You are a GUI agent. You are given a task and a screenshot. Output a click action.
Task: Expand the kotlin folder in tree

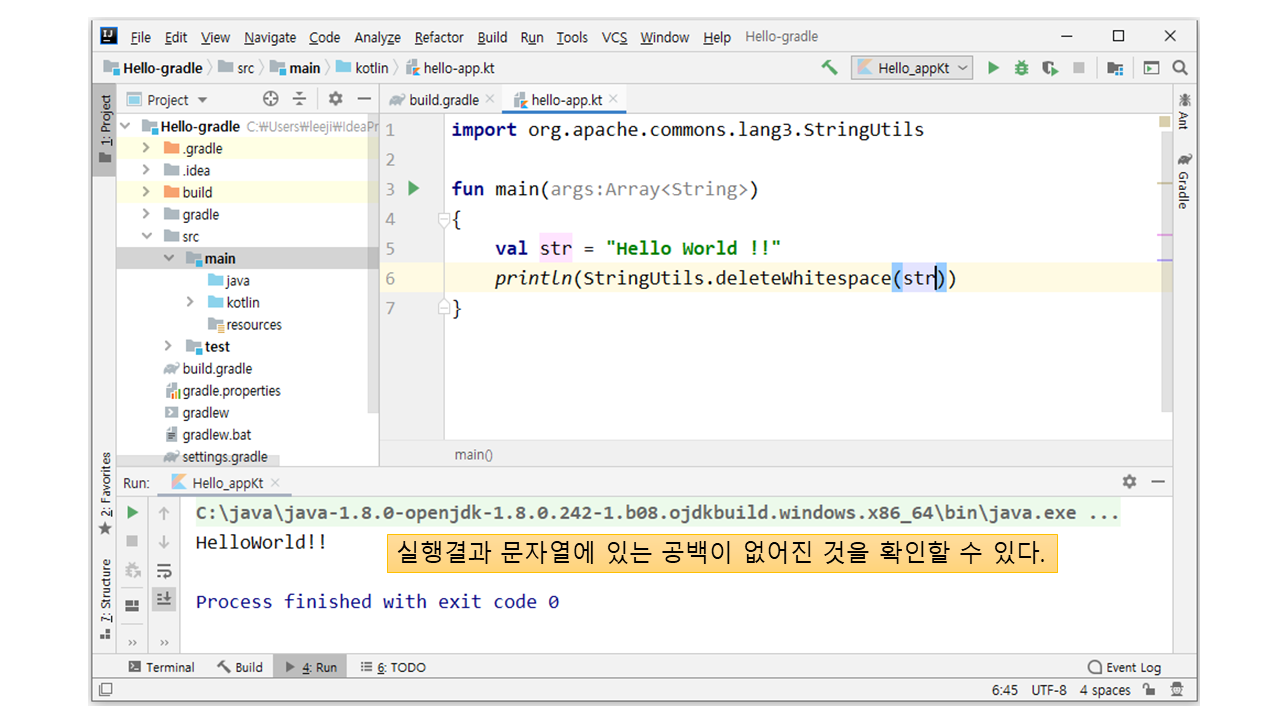tap(190, 302)
